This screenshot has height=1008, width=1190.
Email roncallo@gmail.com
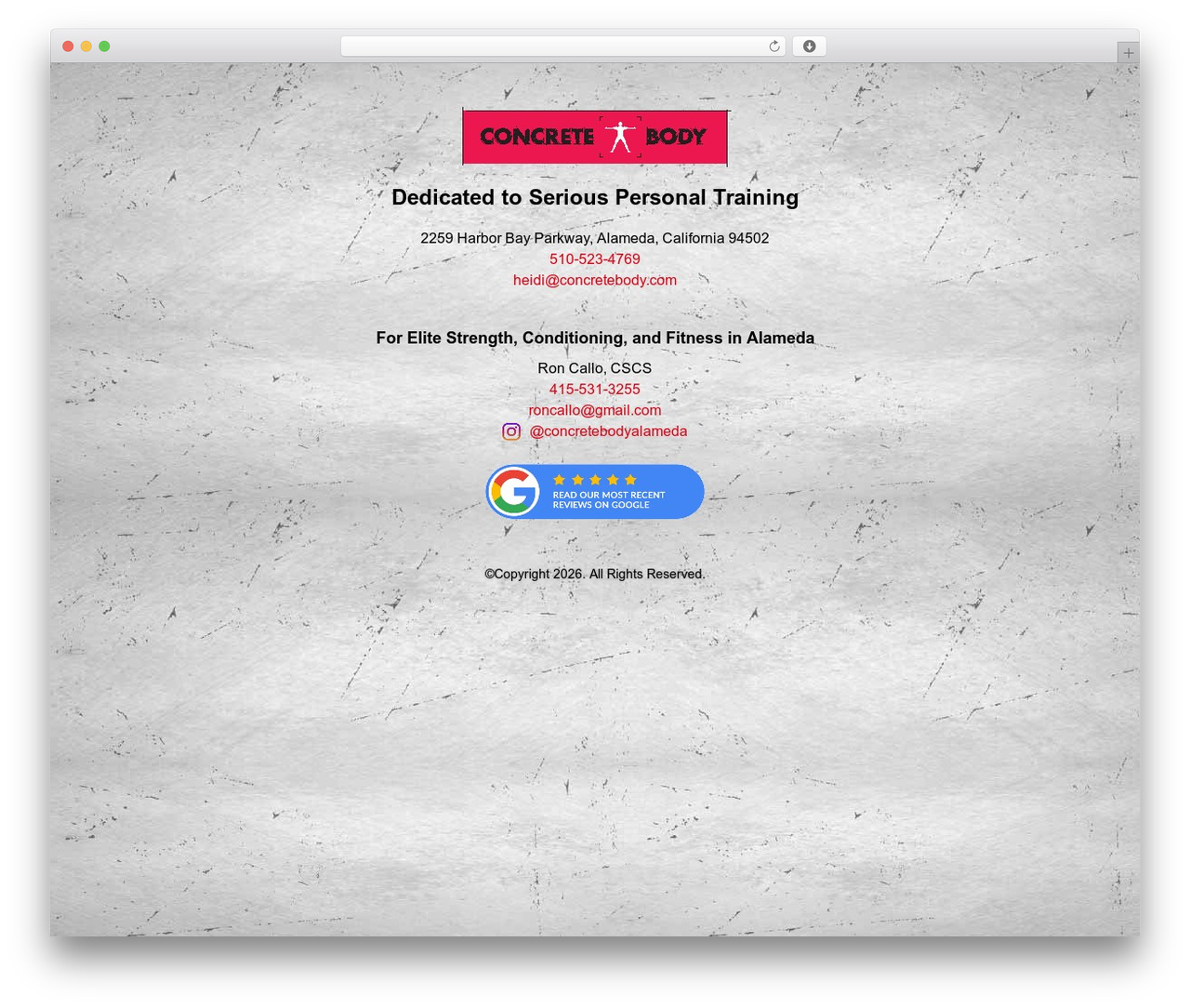tap(595, 410)
